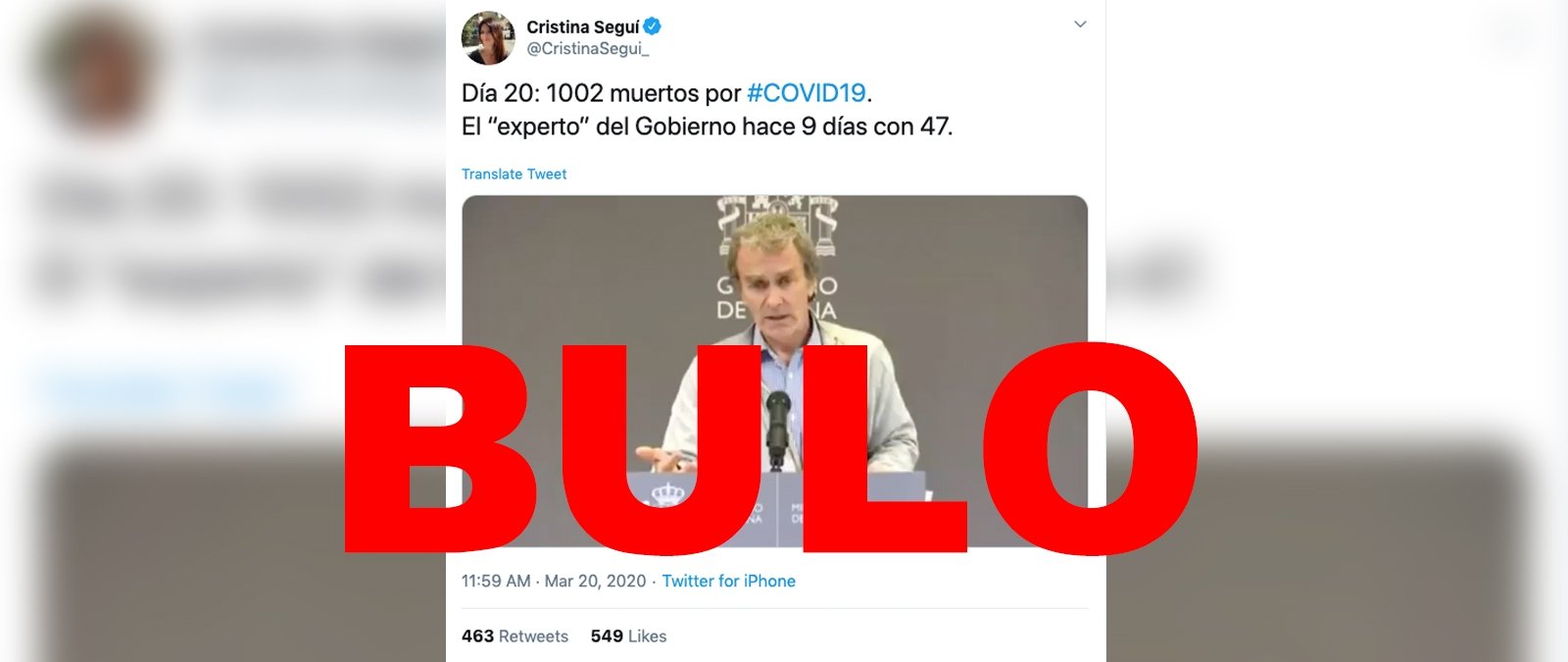This screenshot has width=1568, height=662.
Task: Open Cristina Seguí's profile avatar
Action: coord(488,38)
